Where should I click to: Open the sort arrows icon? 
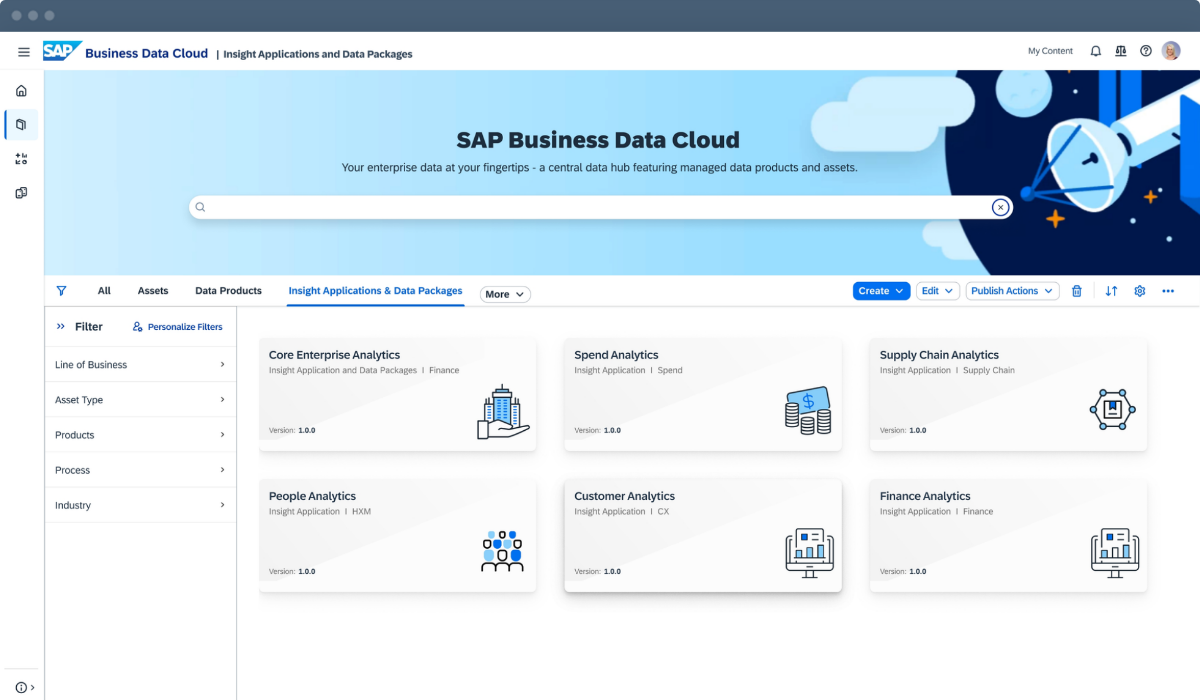tap(1111, 291)
